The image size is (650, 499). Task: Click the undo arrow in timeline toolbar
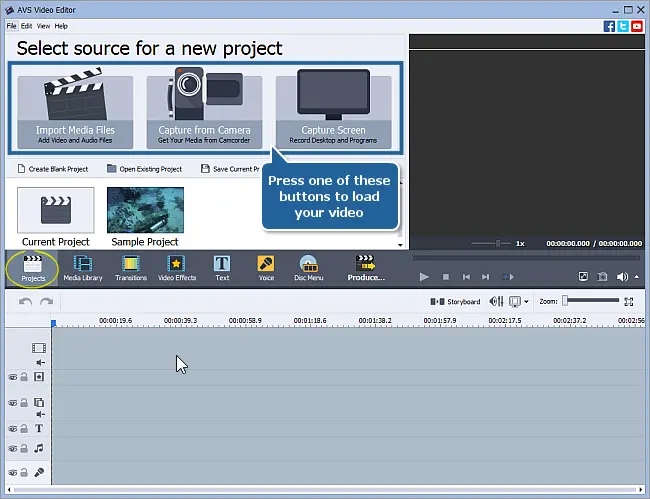[25, 301]
